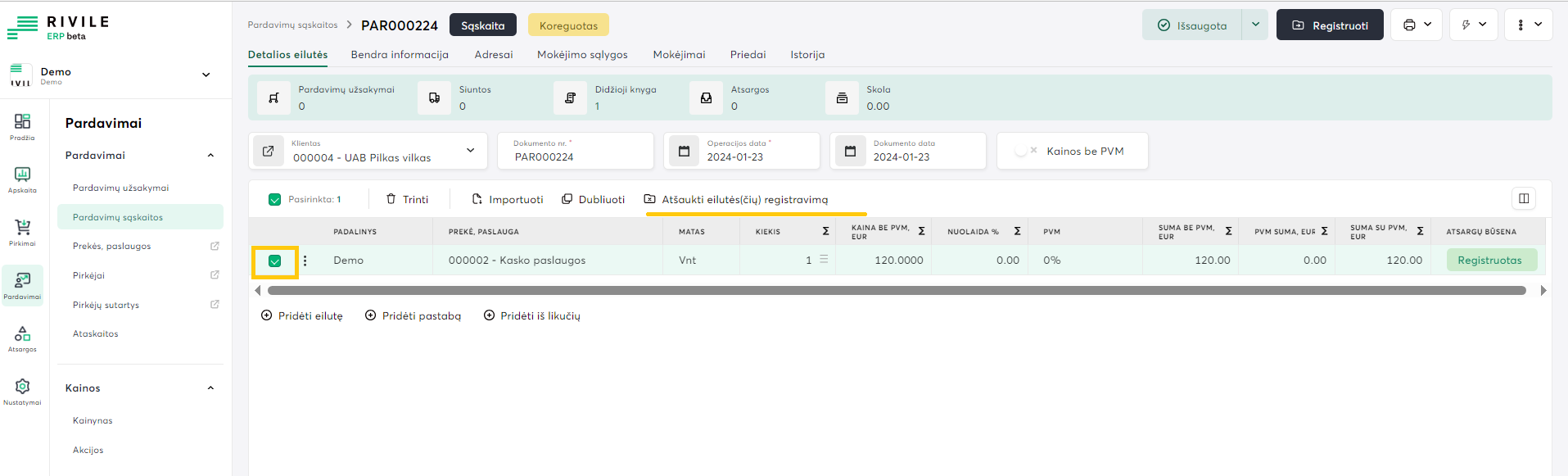Collapse the Pardavimai sidebar group
This screenshot has height=476, width=1568.
click(x=210, y=156)
